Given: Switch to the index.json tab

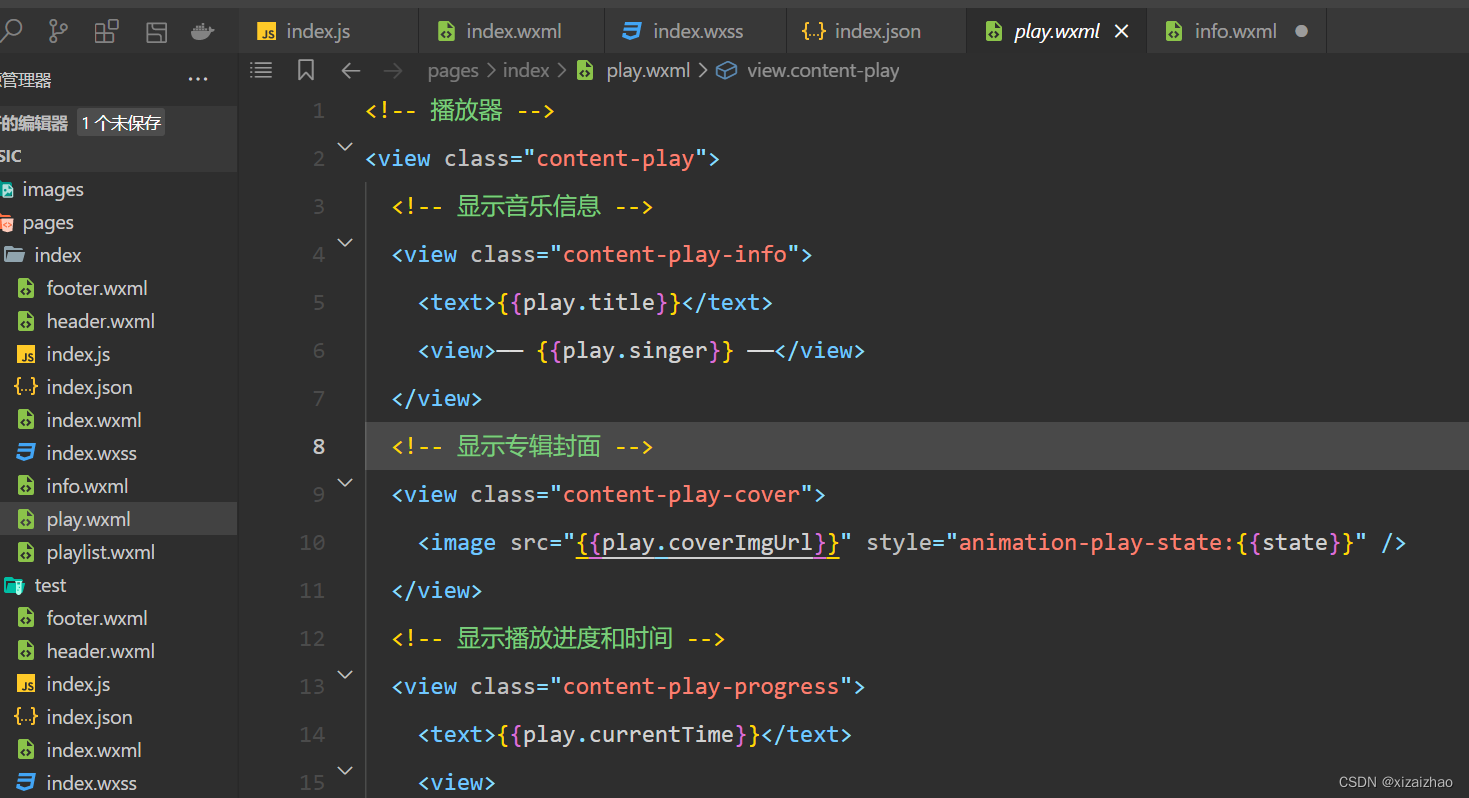Looking at the screenshot, I should 877,31.
